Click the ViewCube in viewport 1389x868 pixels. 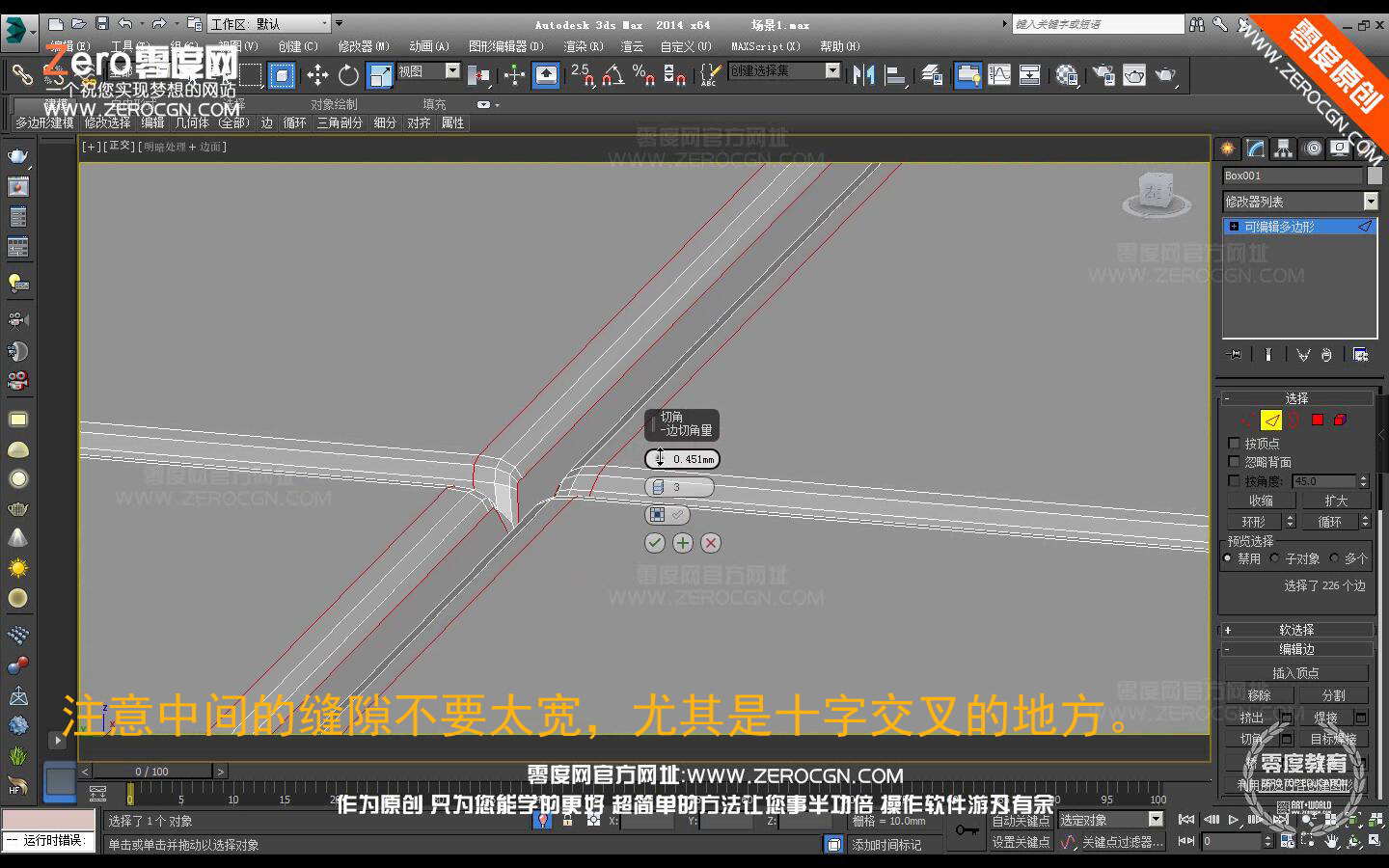pos(1157,193)
